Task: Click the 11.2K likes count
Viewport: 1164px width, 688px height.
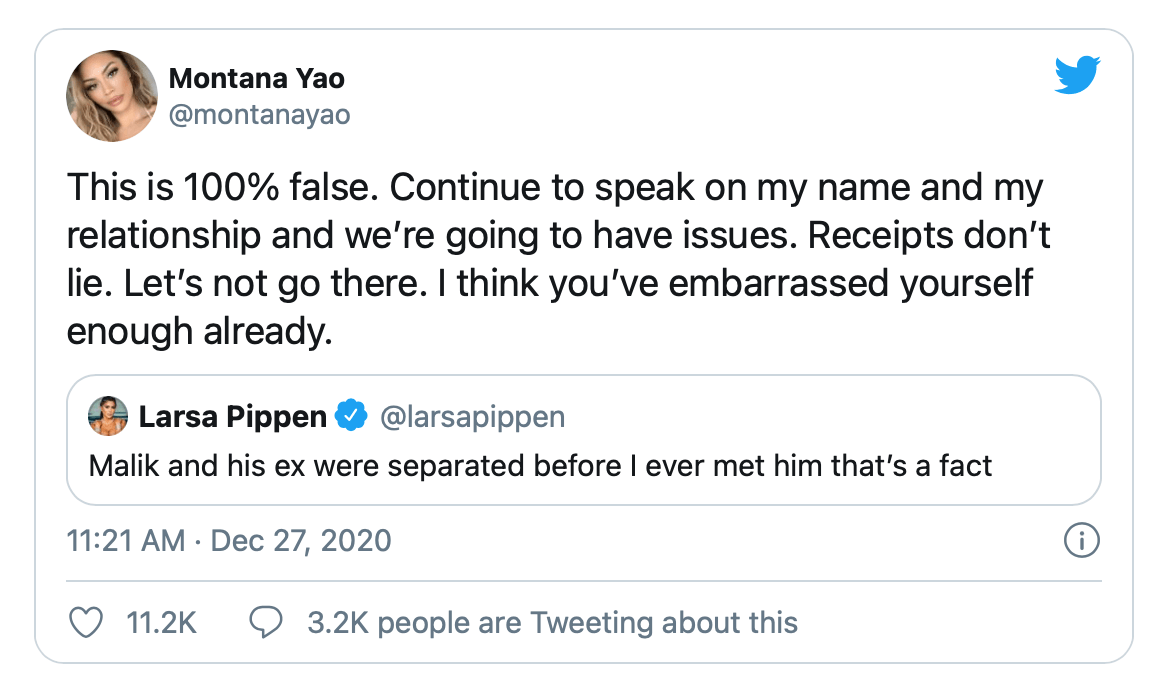Action: [161, 623]
